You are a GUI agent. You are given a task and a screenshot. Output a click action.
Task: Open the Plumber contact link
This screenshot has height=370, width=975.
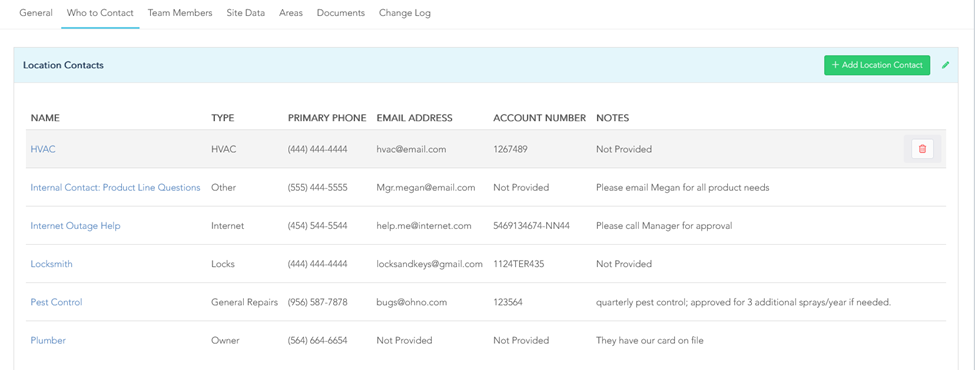[x=48, y=340]
